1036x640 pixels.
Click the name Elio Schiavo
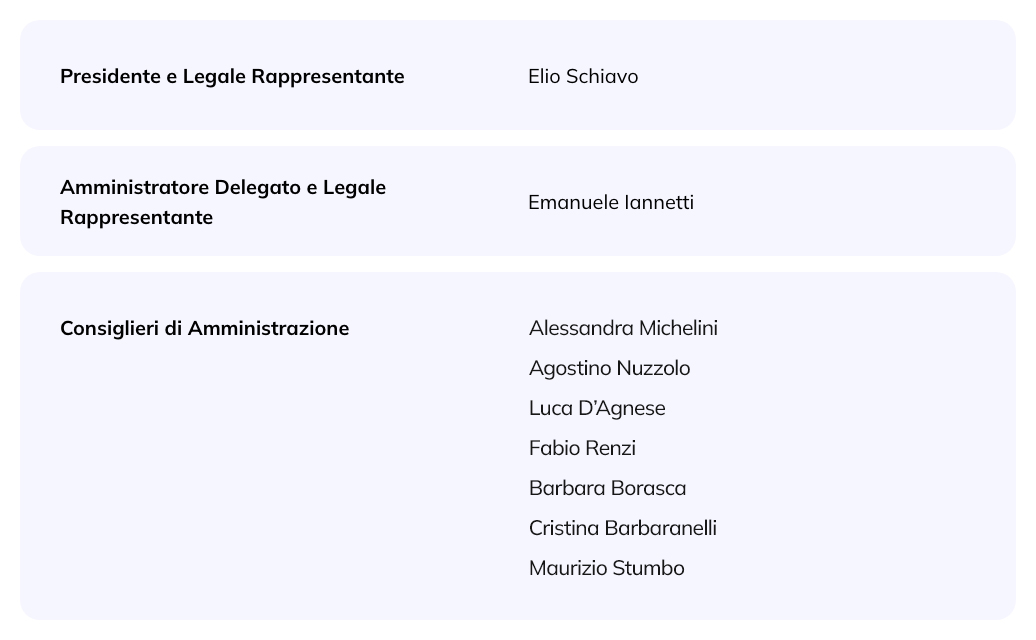583,77
